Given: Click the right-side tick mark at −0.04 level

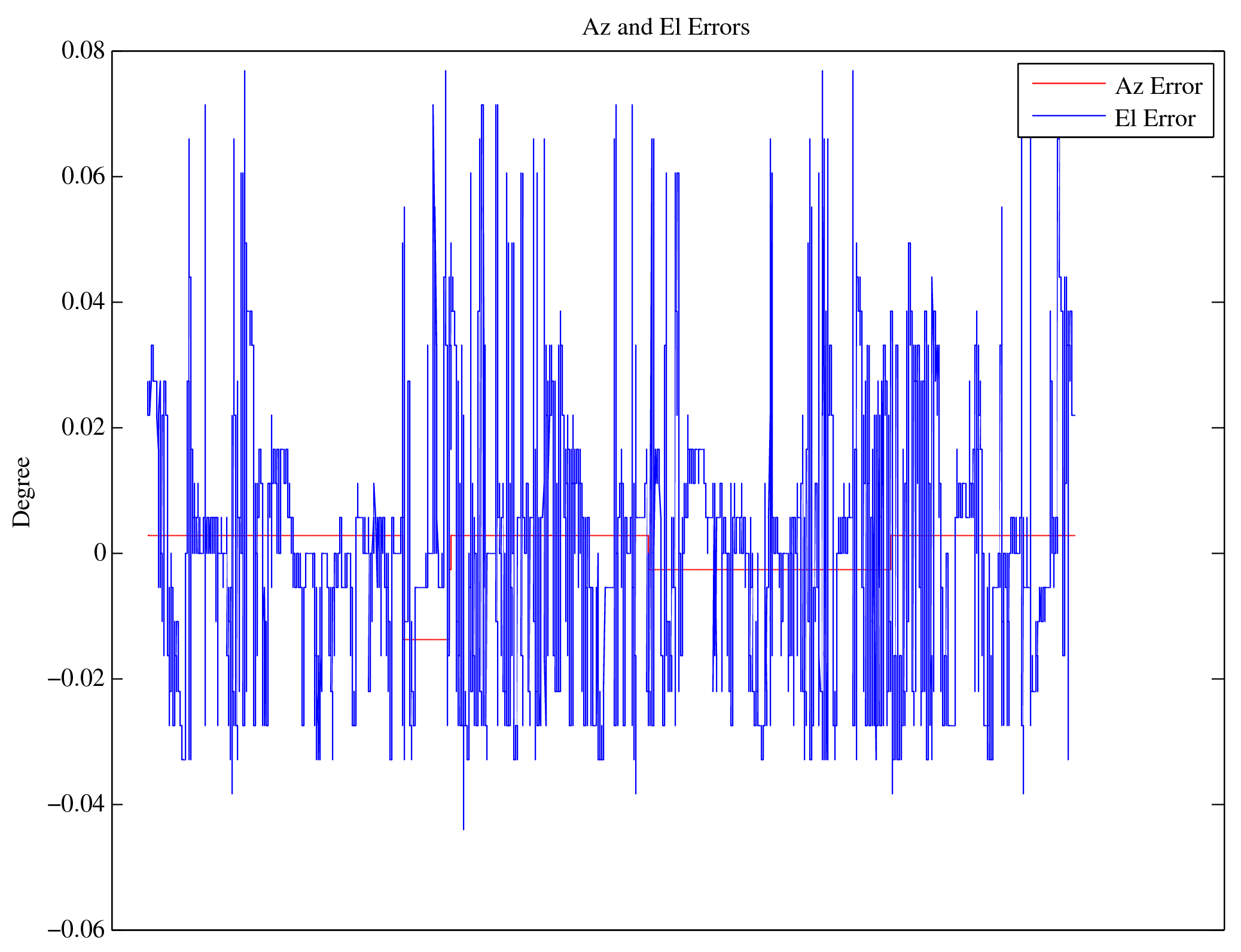Looking at the screenshot, I should 1218,804.
